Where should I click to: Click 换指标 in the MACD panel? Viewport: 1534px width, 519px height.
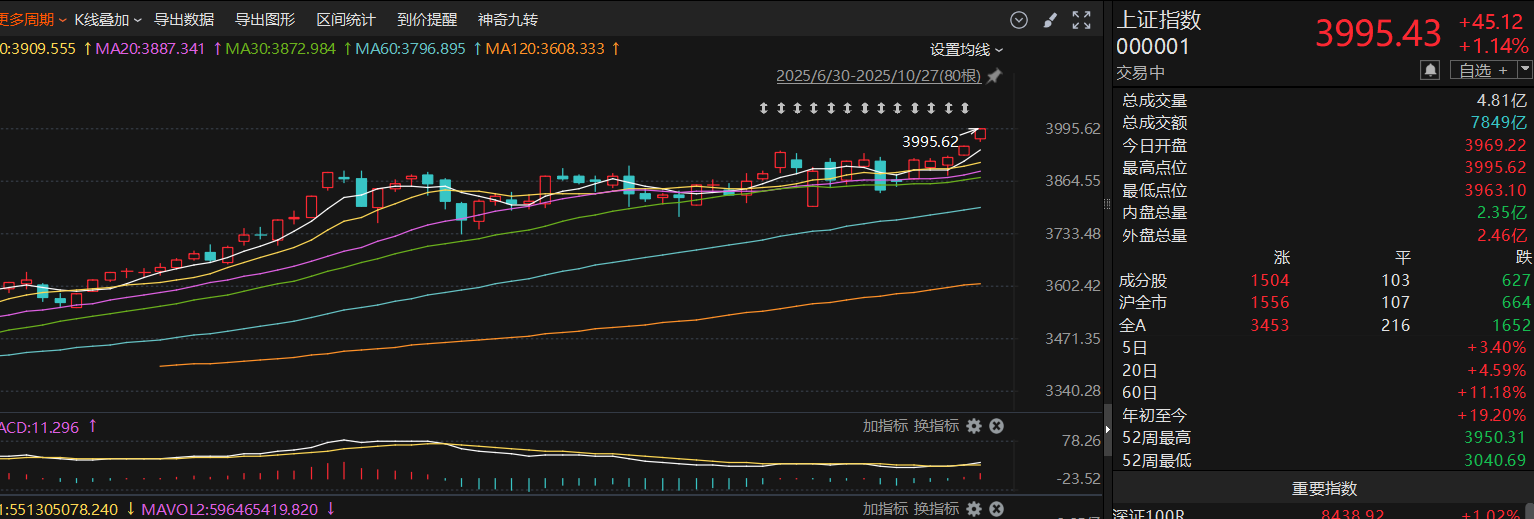pos(936,426)
